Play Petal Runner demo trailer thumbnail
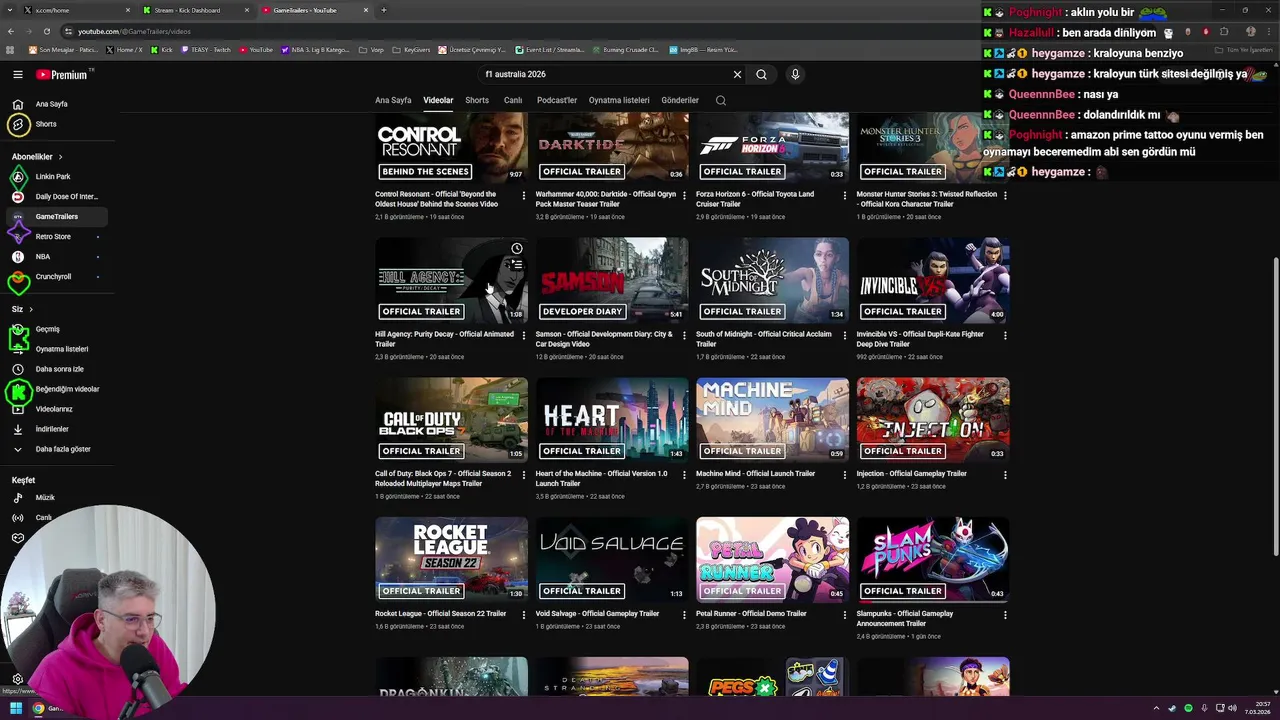The width and height of the screenshot is (1280, 720). (x=772, y=560)
